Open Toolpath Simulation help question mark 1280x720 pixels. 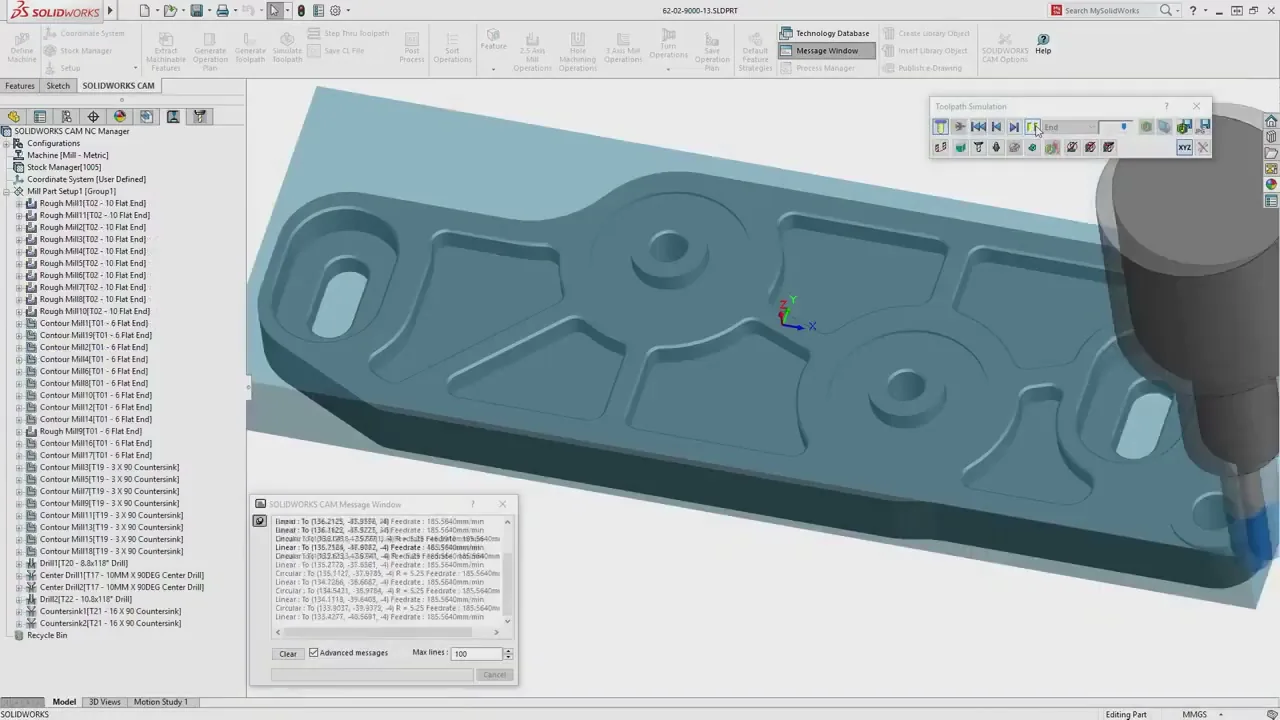click(1166, 106)
